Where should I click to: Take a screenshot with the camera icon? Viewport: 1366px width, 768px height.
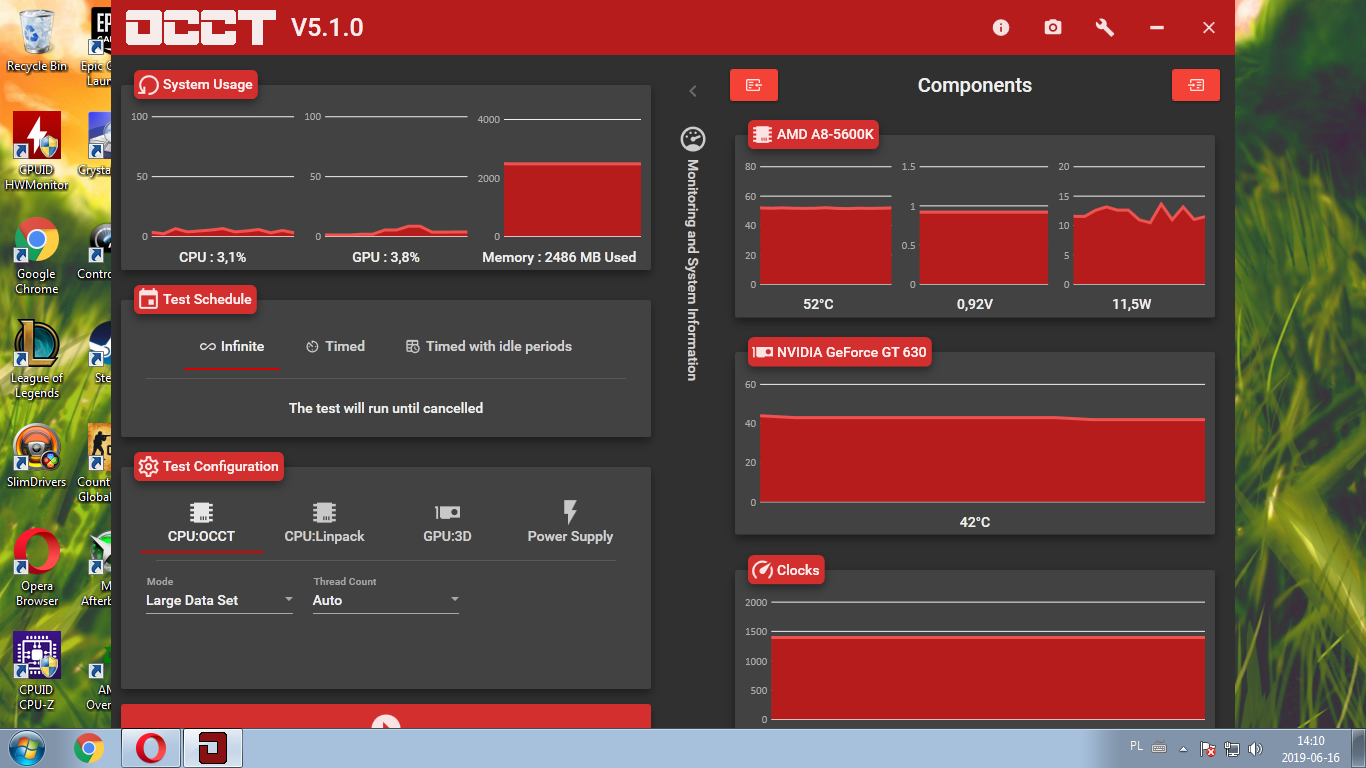tap(1053, 28)
